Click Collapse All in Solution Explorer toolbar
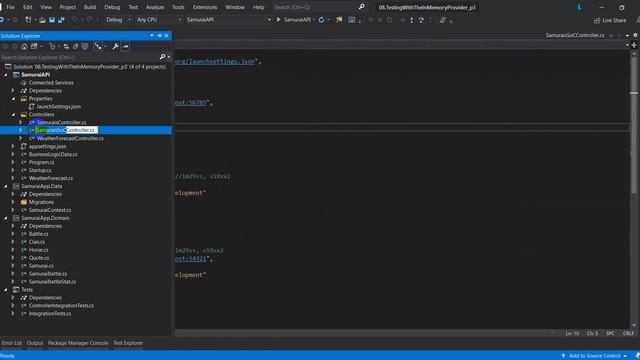 (x=76, y=47)
